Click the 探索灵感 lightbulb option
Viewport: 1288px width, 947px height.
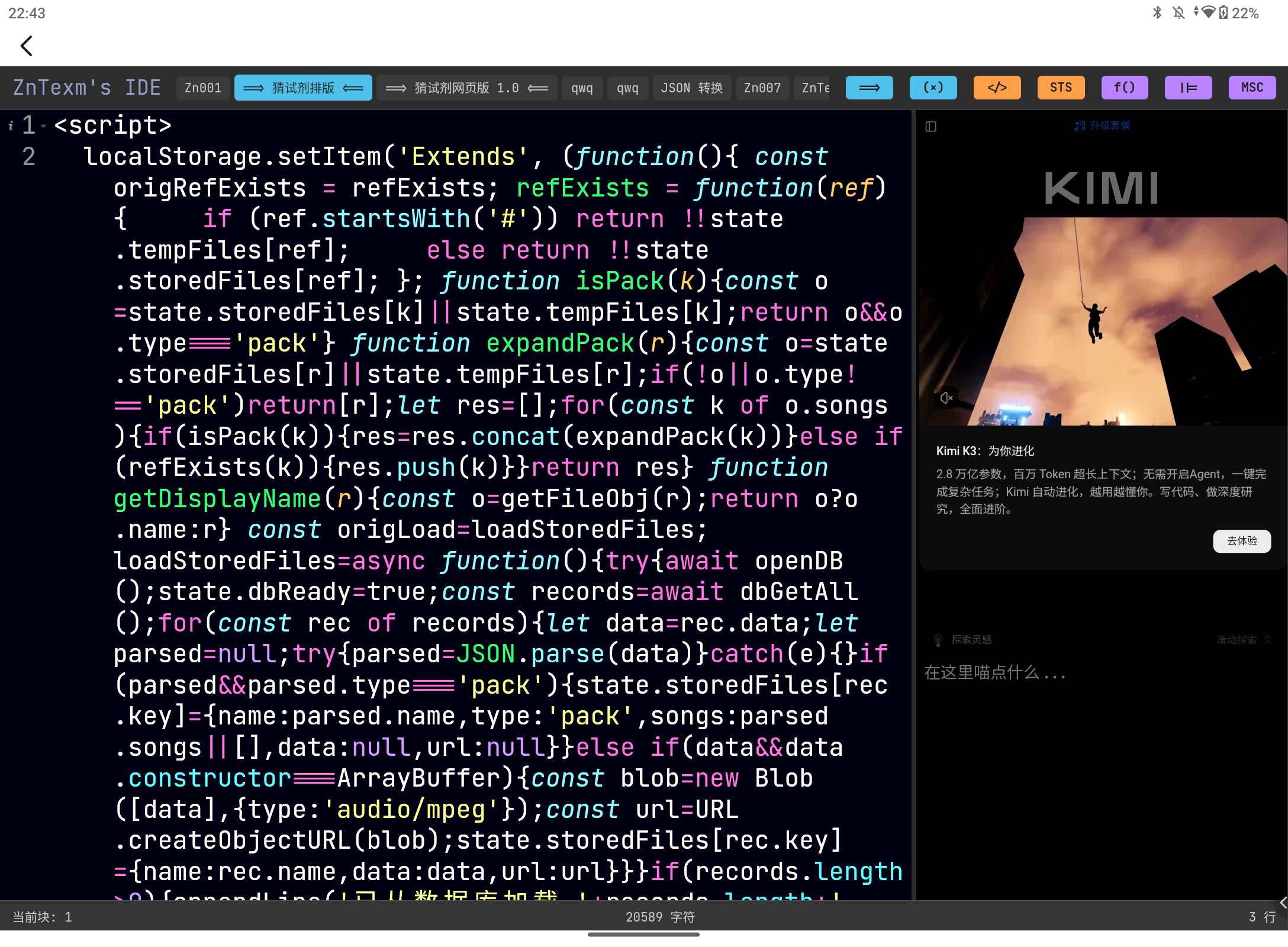962,640
